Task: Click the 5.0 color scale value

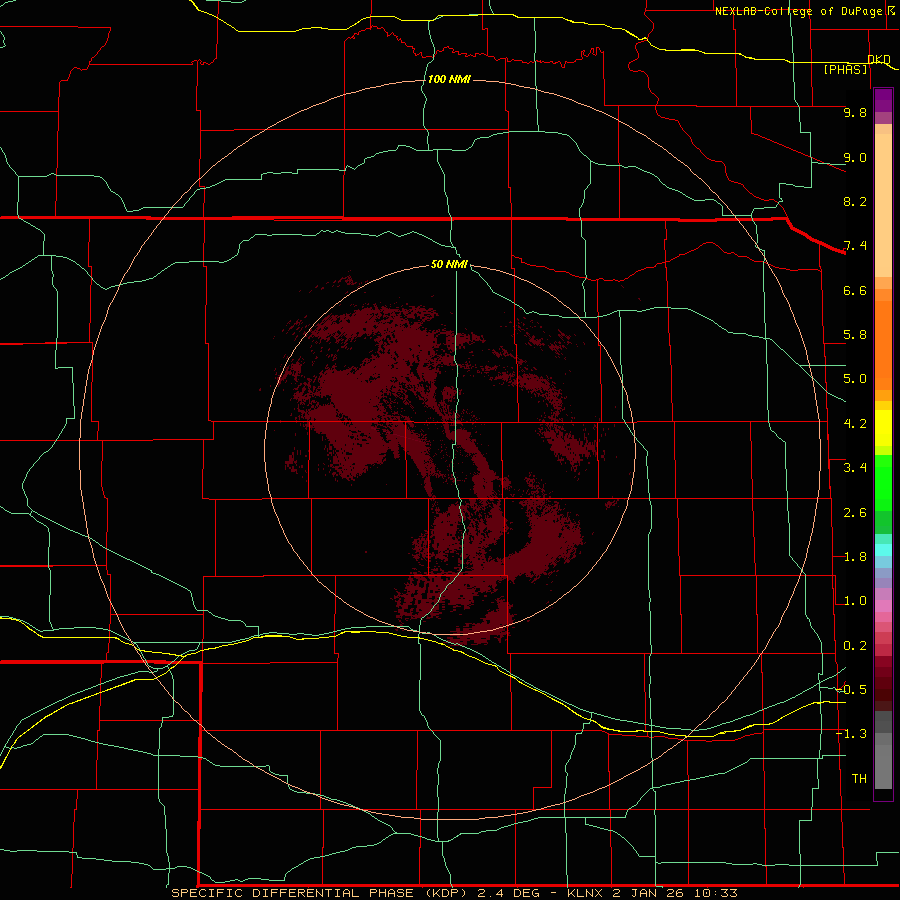Action: (855, 379)
